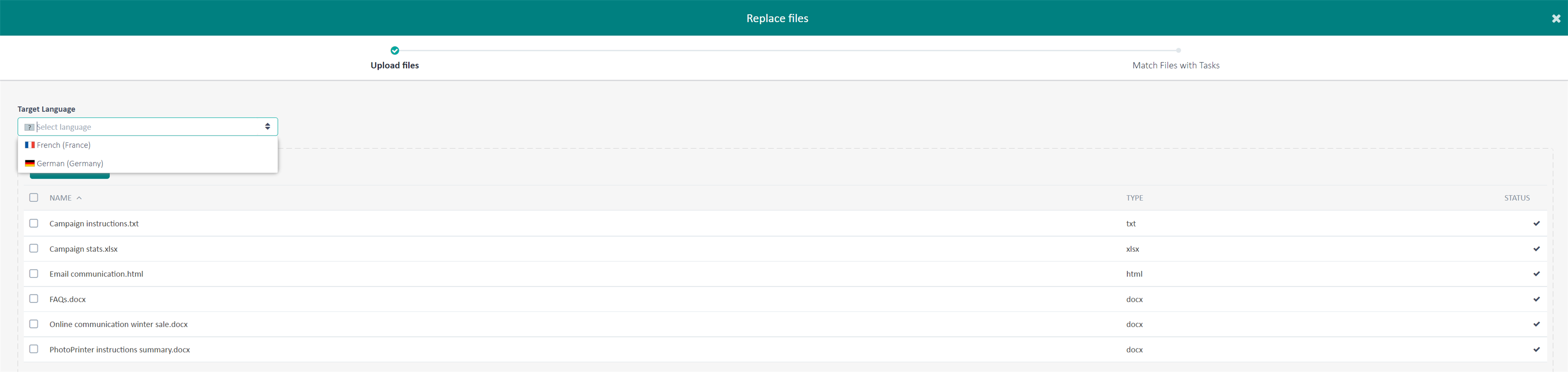1568x372 pixels.
Task: Choose French (France) from language list
Action: tap(148, 145)
